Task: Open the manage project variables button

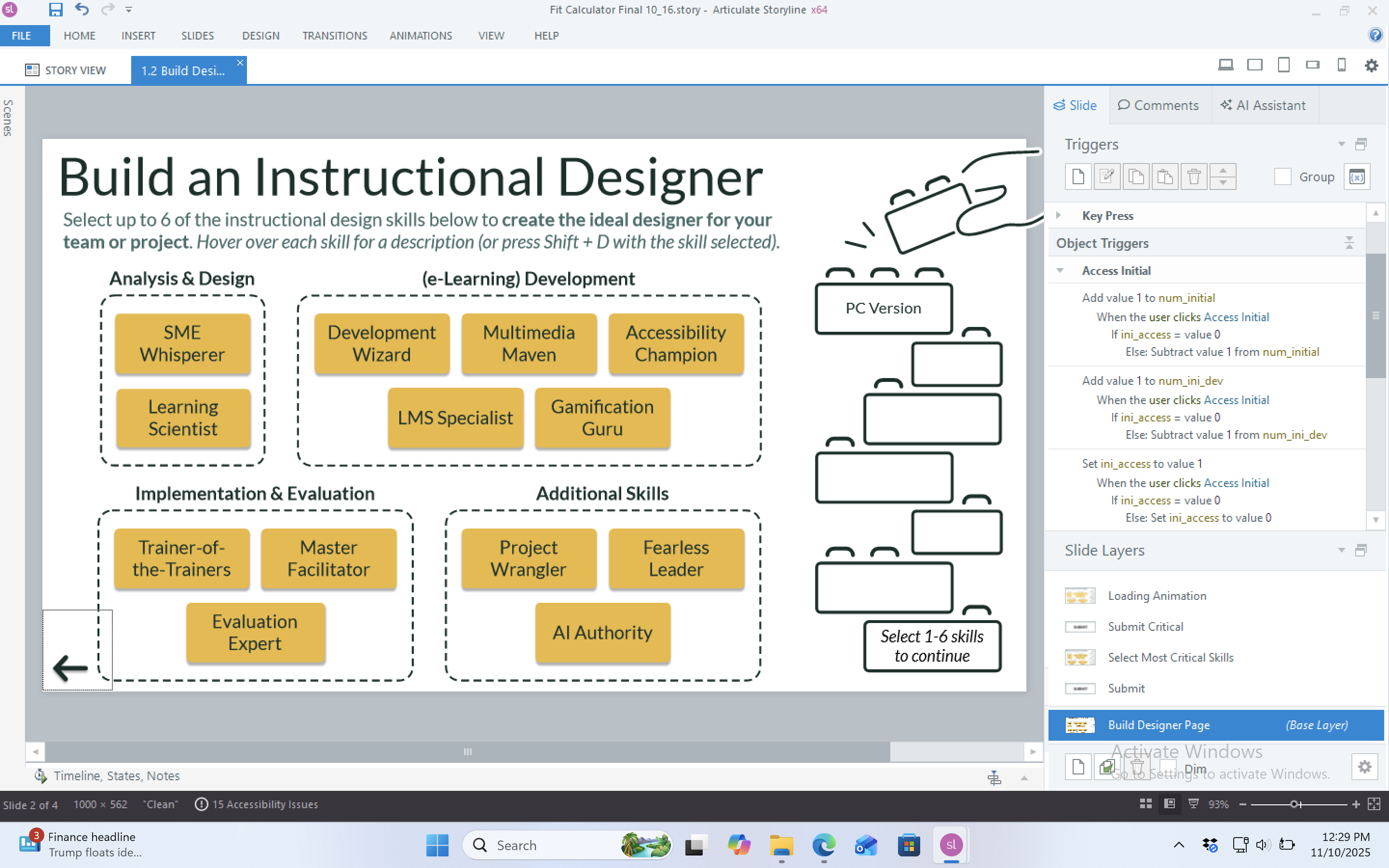Action: [x=1357, y=176]
